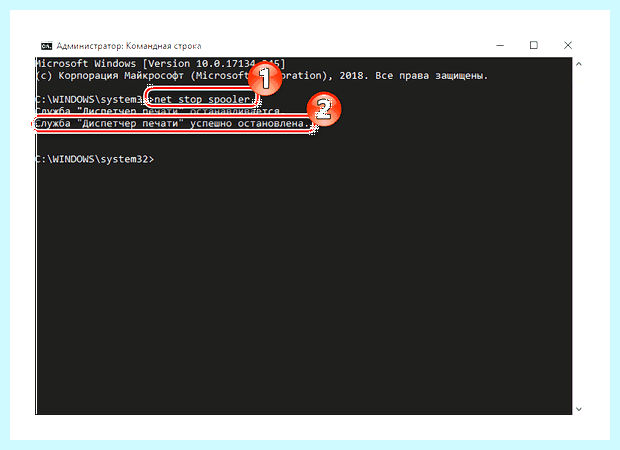Close the Command Prompt window
Screen dimensions: 620x450
(568, 45)
